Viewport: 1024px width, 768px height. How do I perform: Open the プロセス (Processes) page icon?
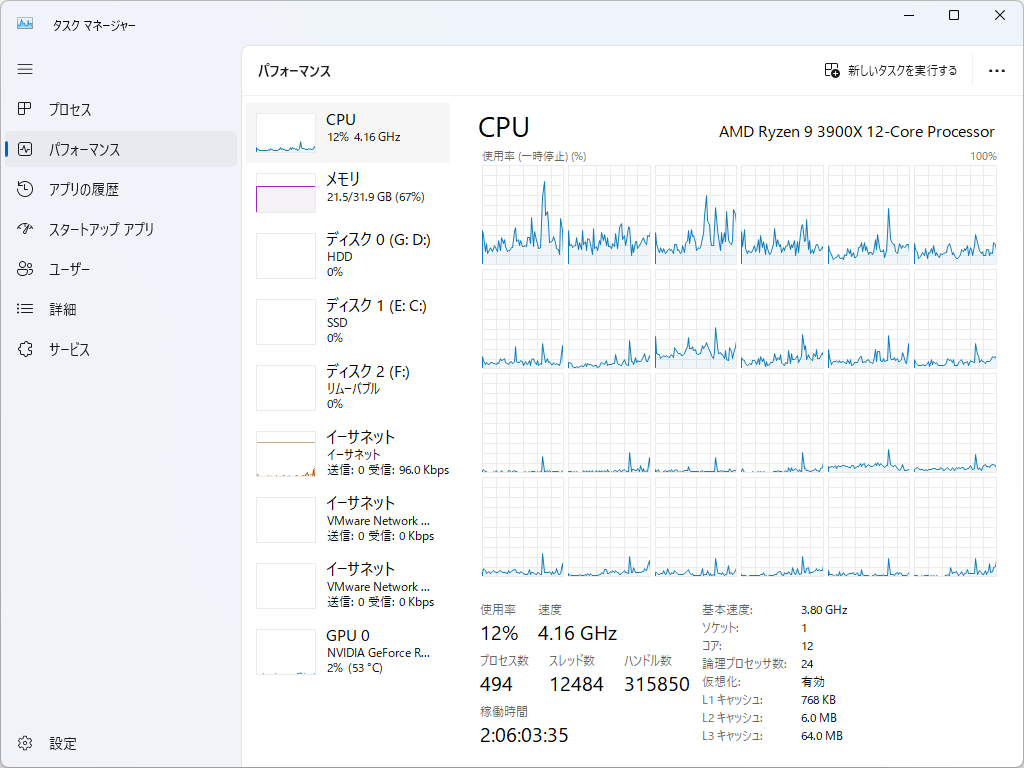point(26,109)
